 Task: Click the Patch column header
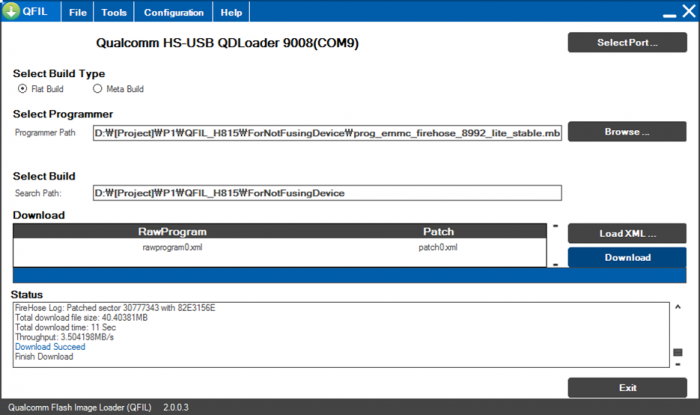pos(438,232)
